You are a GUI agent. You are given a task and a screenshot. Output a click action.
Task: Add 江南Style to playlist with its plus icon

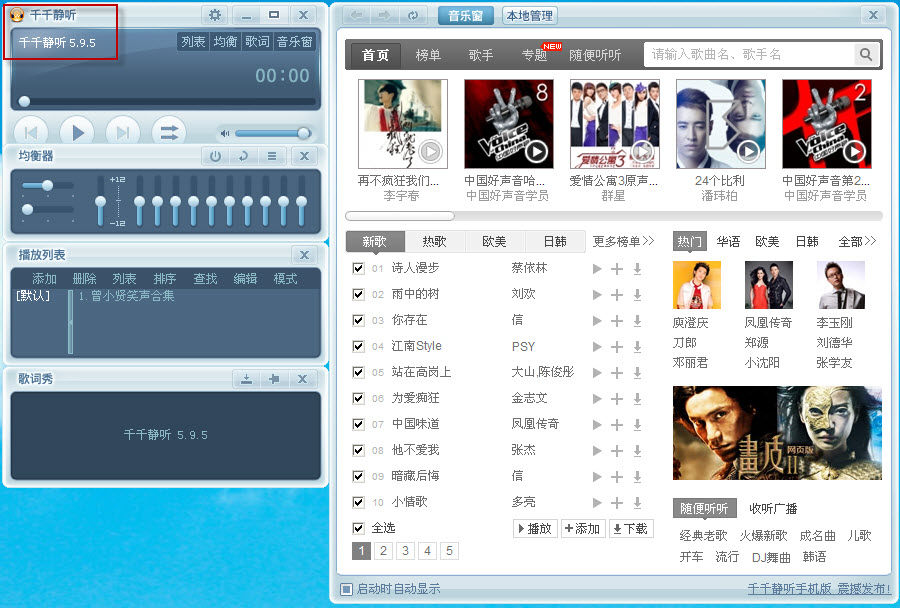(615, 346)
